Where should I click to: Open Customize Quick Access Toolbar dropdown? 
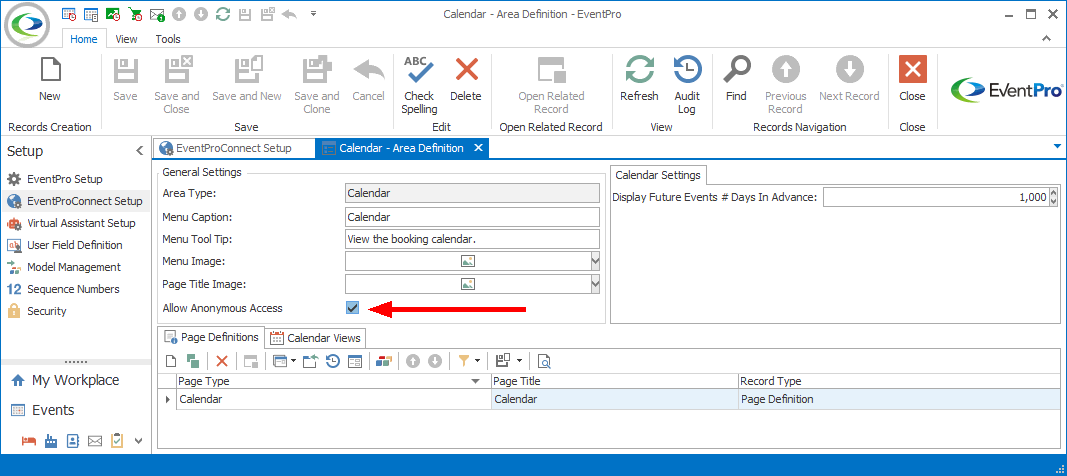313,14
